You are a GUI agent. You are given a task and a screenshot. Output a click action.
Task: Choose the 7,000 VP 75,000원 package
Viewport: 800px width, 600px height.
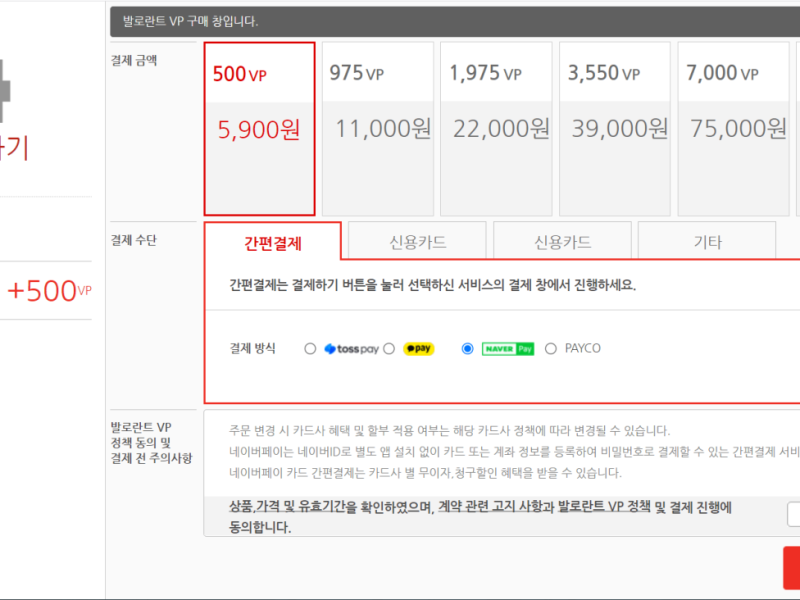(x=733, y=129)
